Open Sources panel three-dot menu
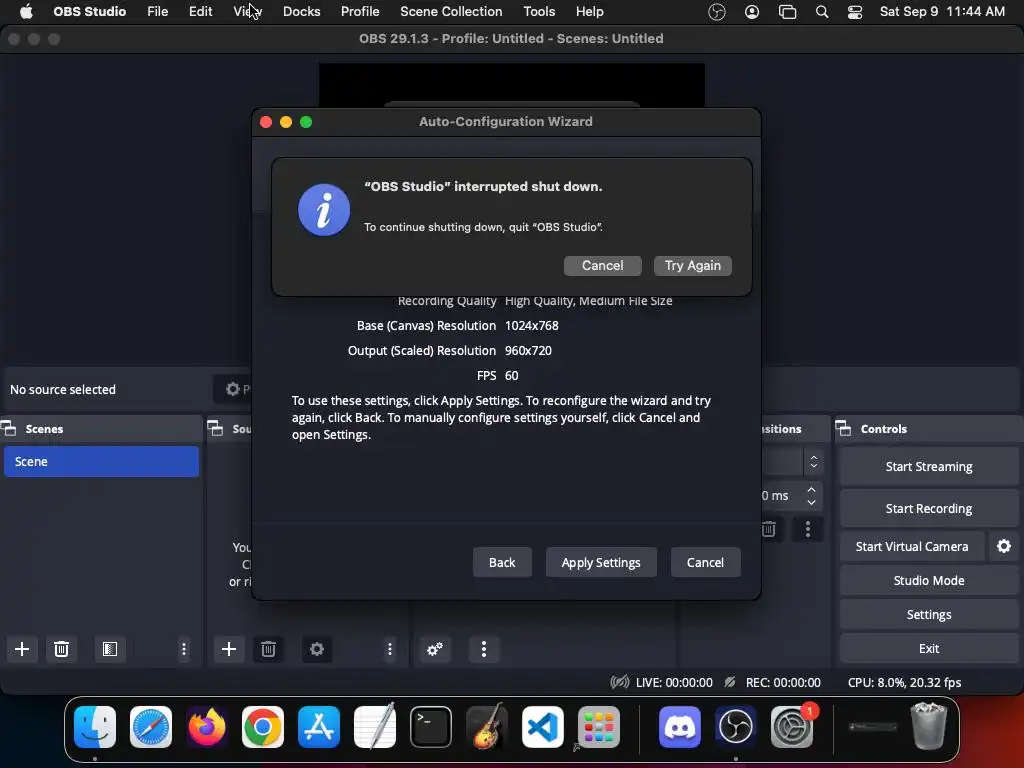This screenshot has width=1024, height=768. (x=390, y=649)
